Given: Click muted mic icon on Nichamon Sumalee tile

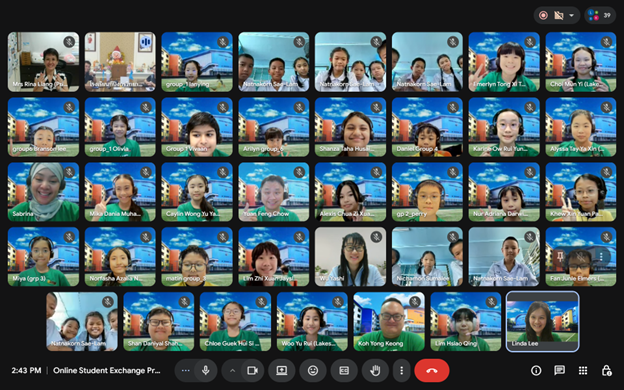Looking at the screenshot, I should click(453, 237).
